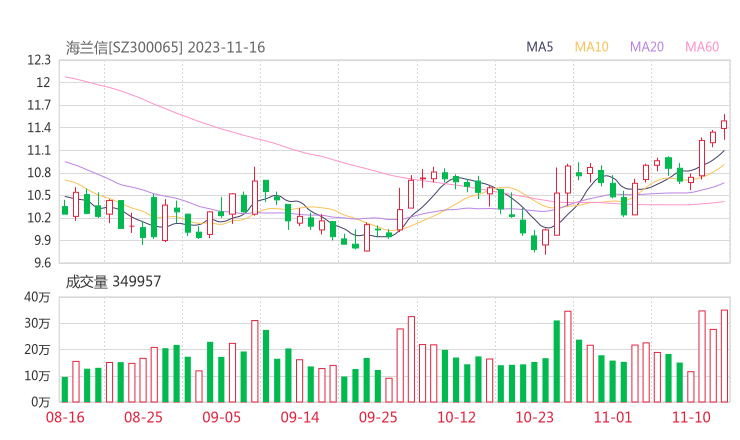Click the 10-12 date label
The height and width of the screenshot is (440, 740).
click(x=456, y=417)
